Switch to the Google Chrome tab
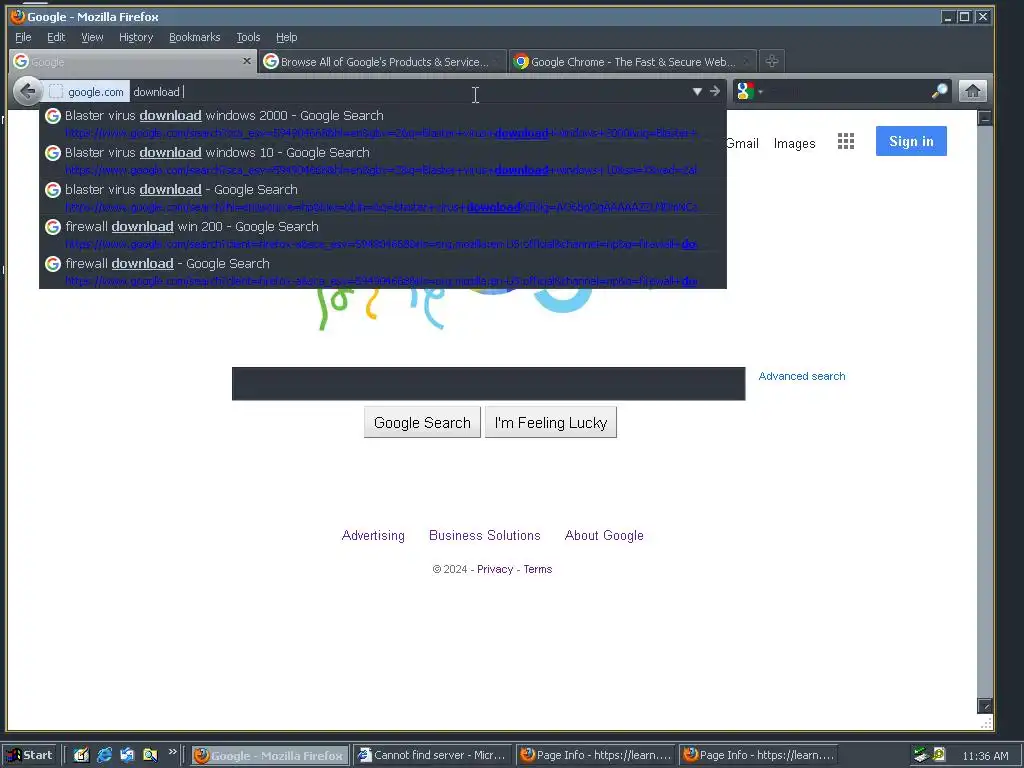The image size is (1024, 768). click(632, 62)
